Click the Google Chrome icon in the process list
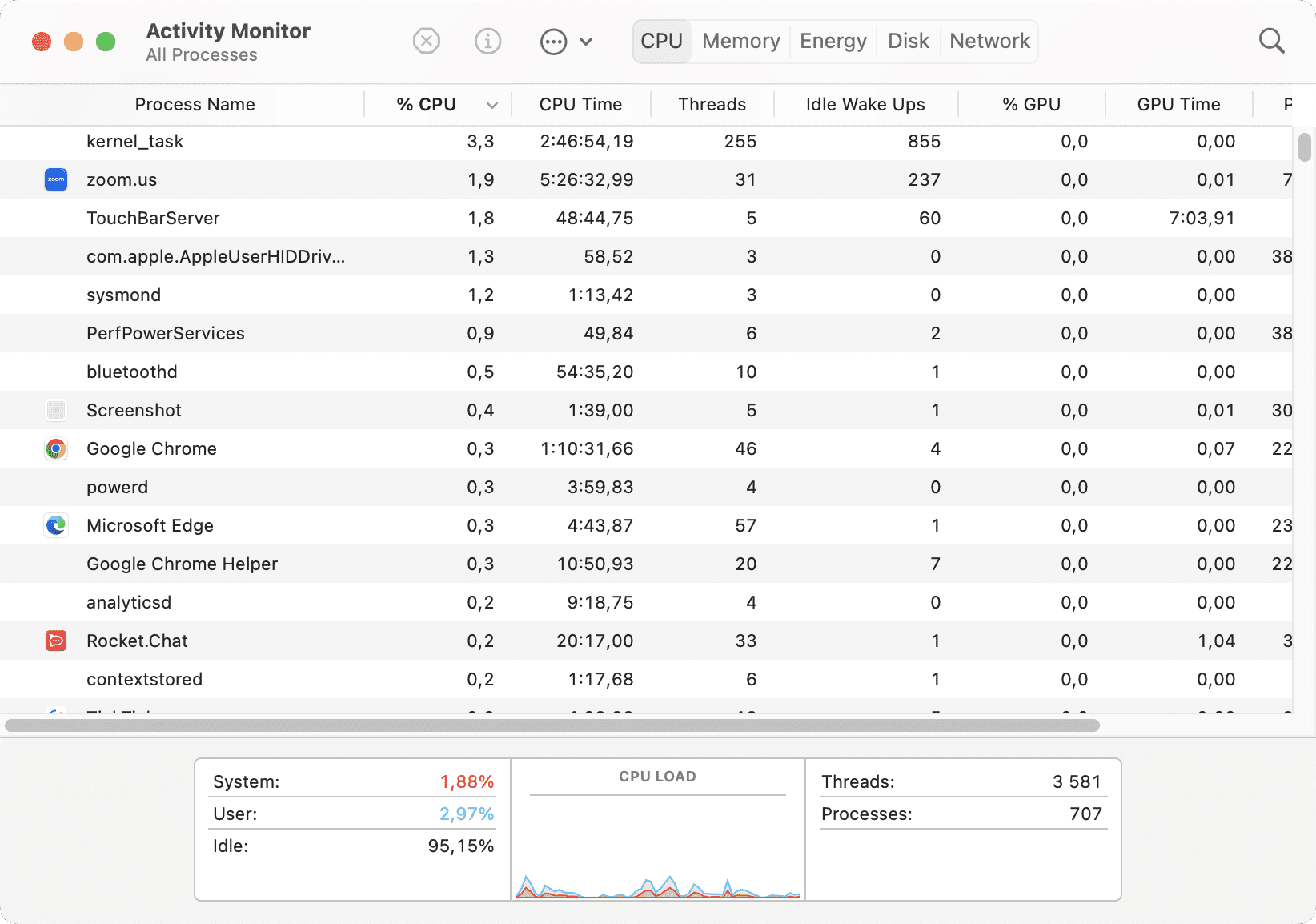This screenshot has width=1316, height=924. click(55, 448)
